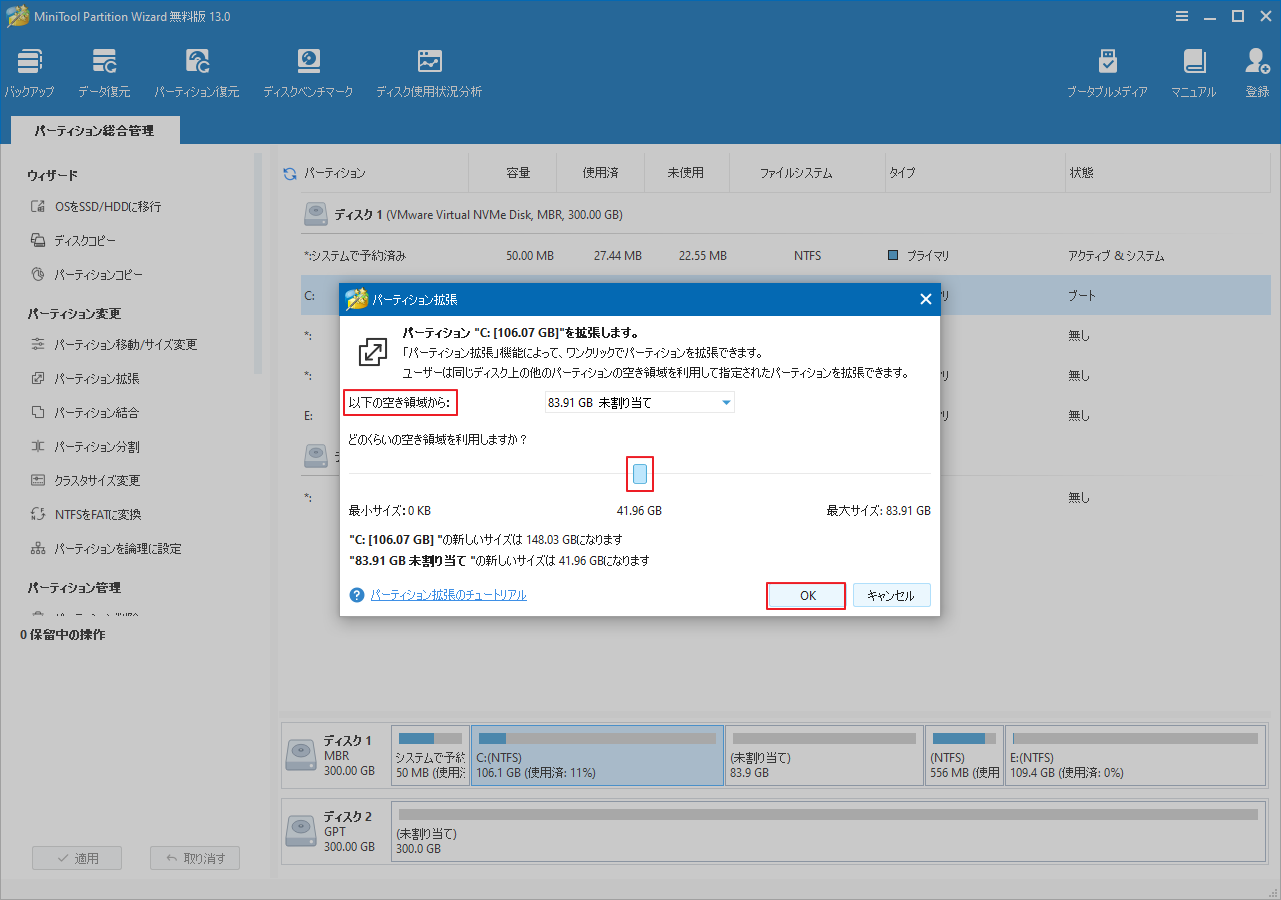Image resolution: width=1281 pixels, height=900 pixels.
Task: Select ディスクコピー in the sidebar
Action: tap(85, 240)
